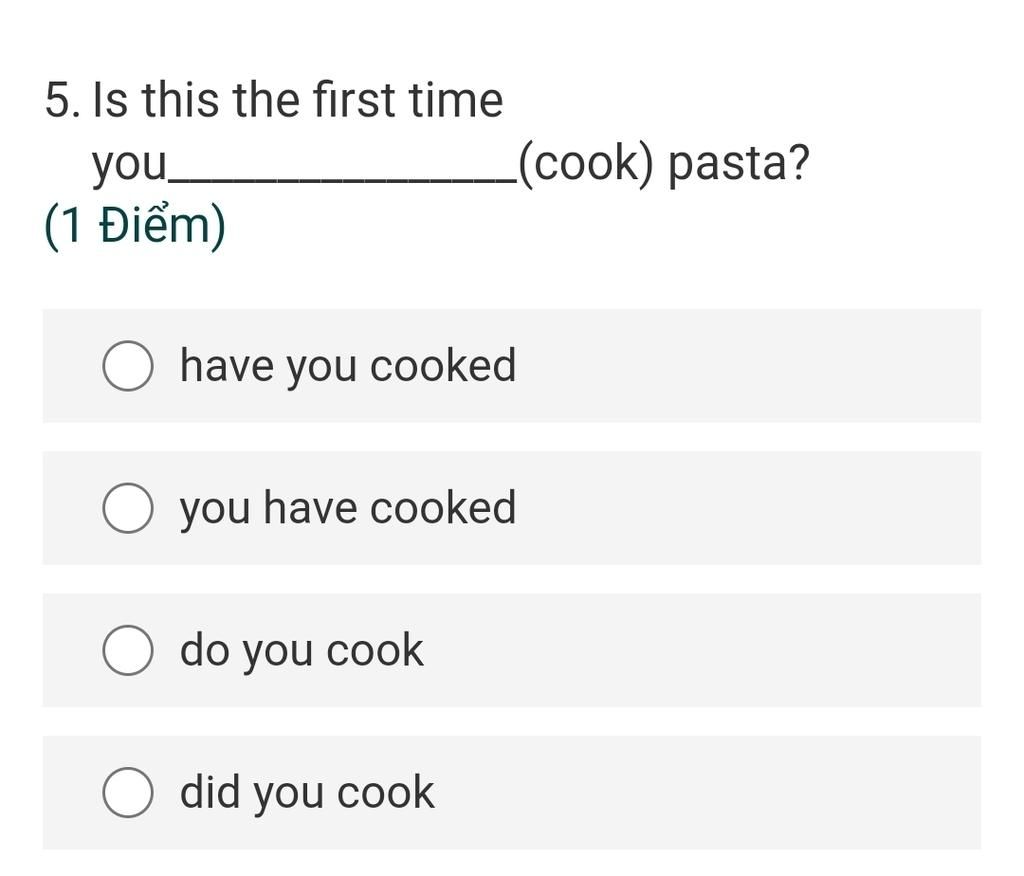
Task: Tap the "do you cook" option text
Action: (x=301, y=650)
